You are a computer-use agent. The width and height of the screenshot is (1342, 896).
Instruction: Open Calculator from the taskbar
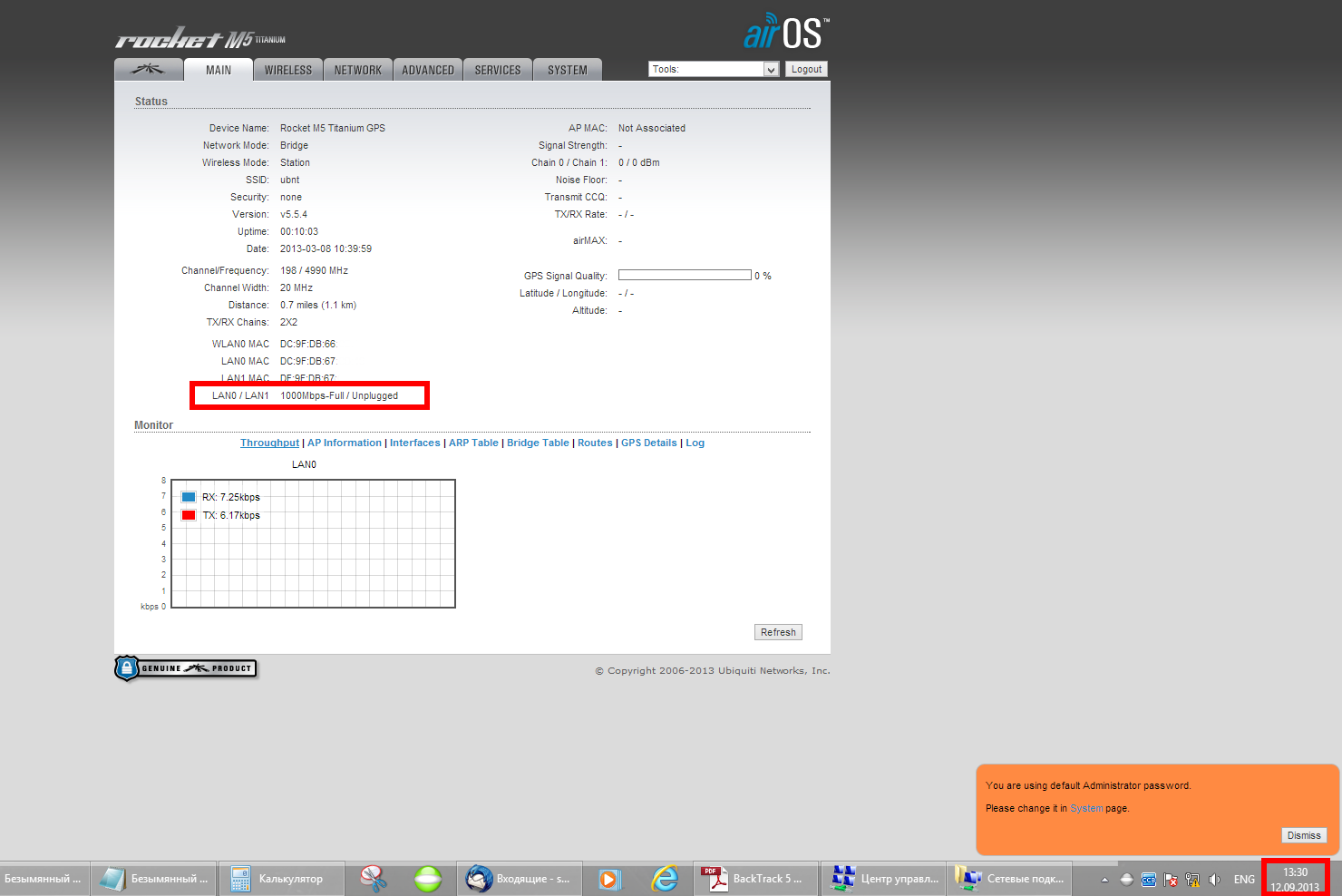(282, 879)
